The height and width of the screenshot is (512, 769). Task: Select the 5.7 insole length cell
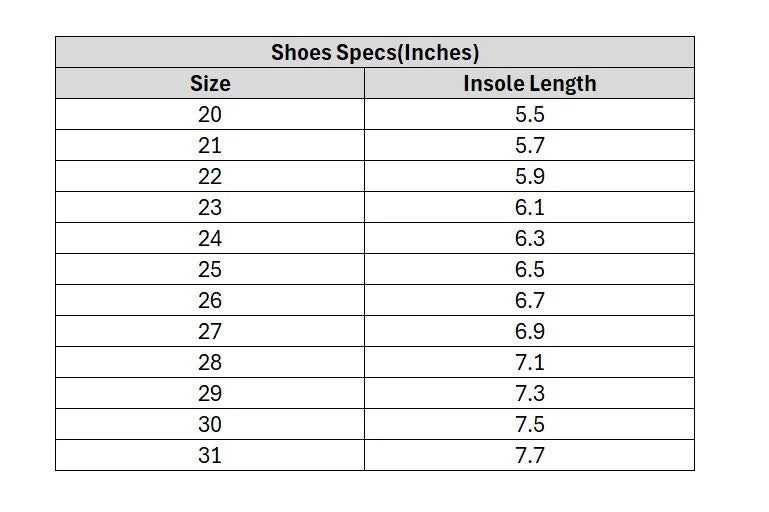click(530, 145)
